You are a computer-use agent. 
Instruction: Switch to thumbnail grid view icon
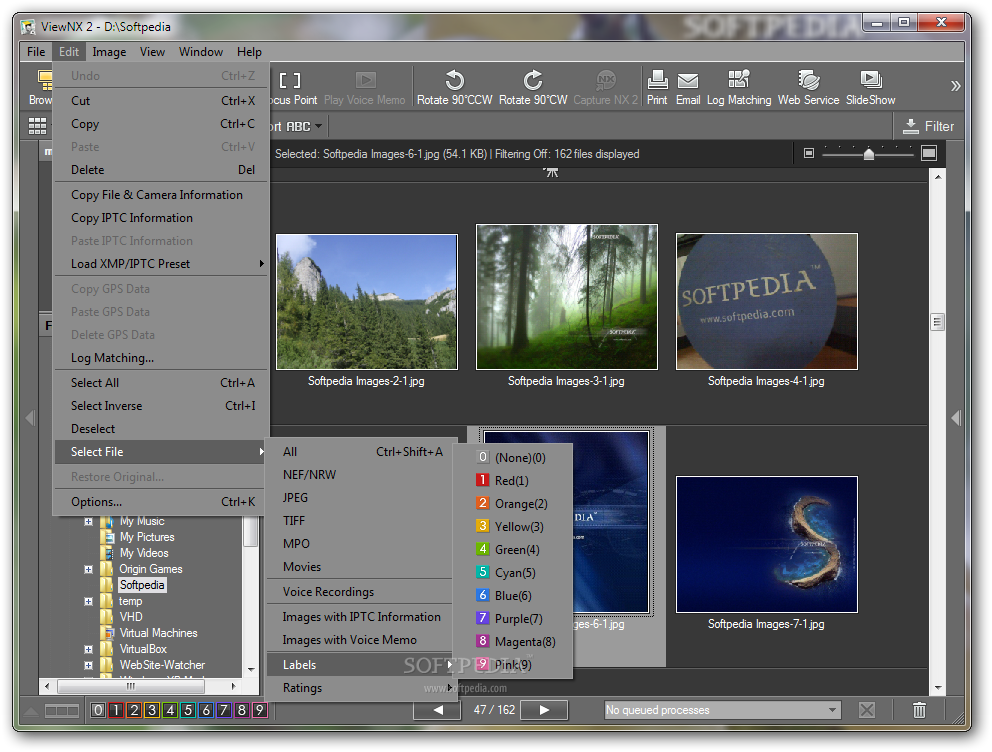37,126
